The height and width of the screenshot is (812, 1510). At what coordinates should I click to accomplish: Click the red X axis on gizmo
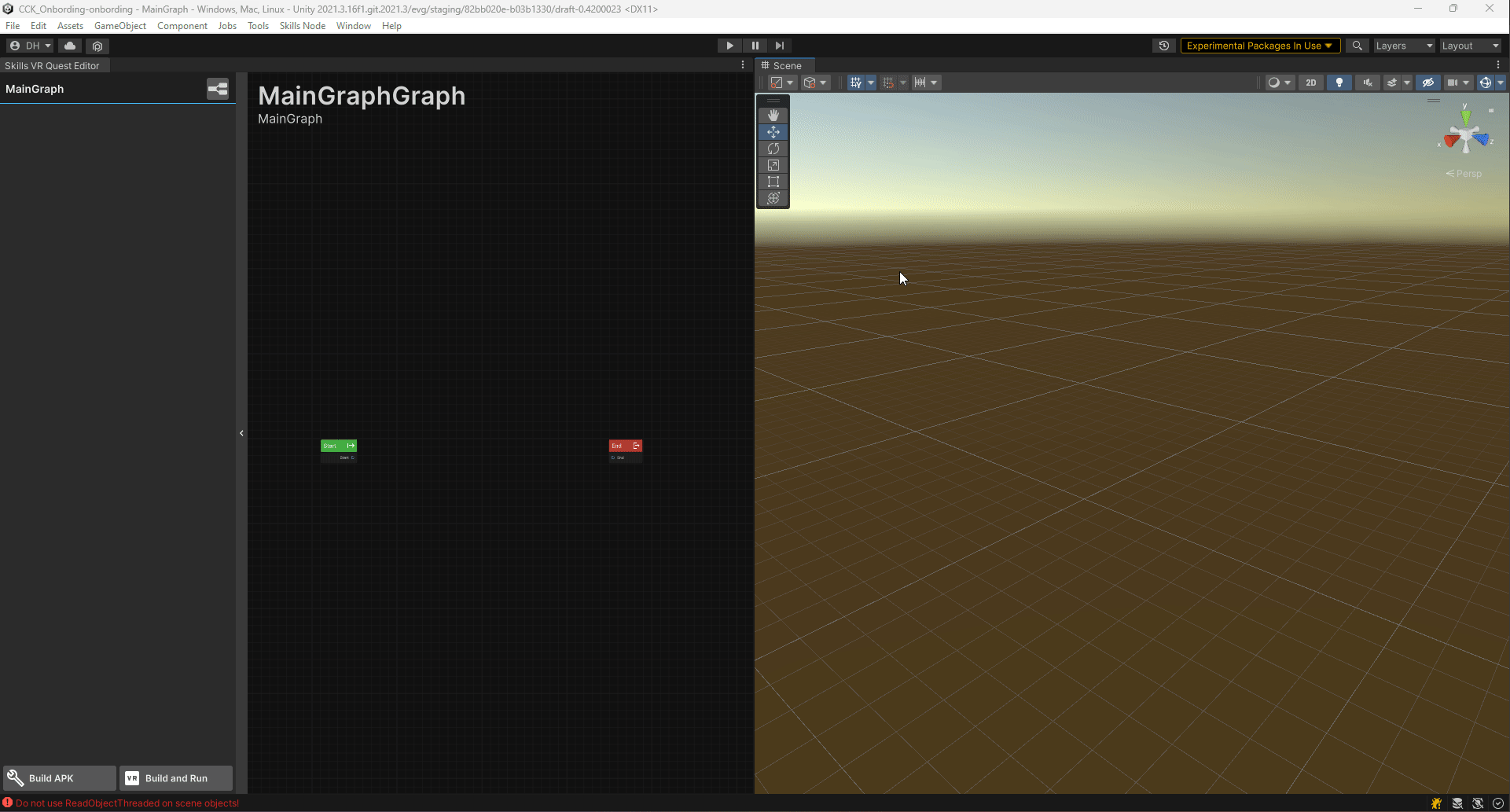[x=1451, y=142]
